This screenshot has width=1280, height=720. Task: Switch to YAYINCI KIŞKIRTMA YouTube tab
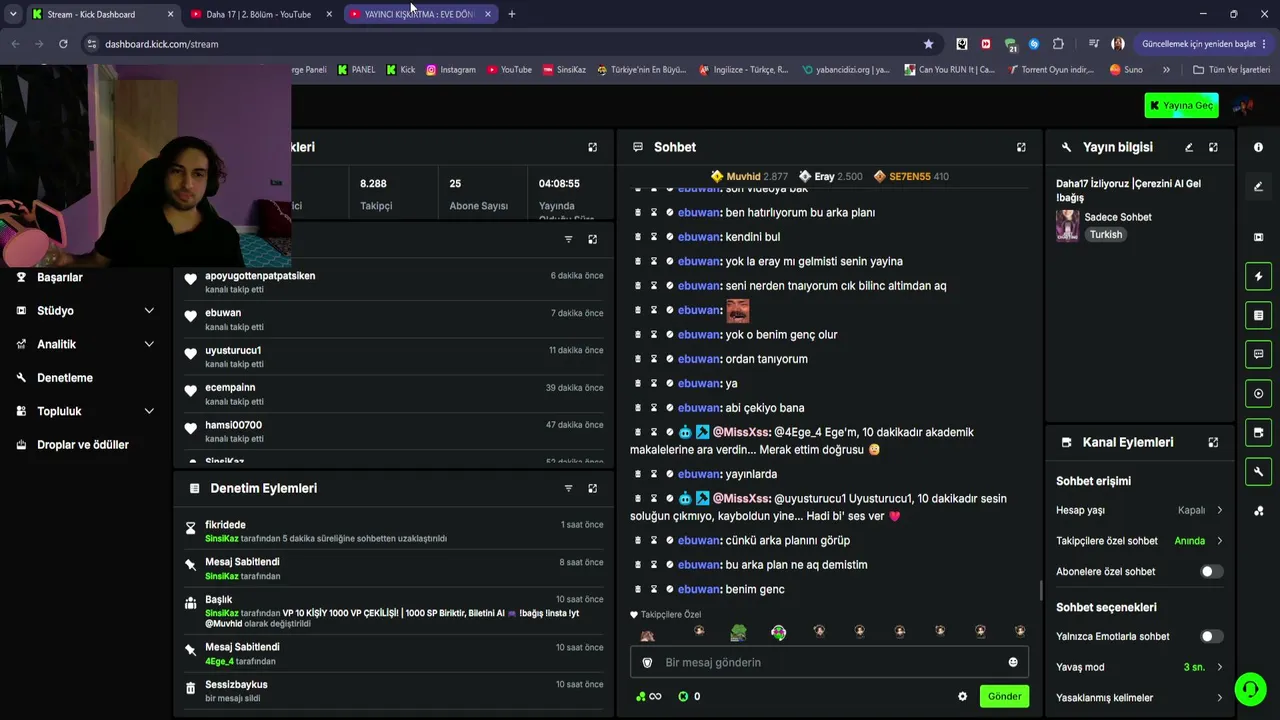click(420, 14)
